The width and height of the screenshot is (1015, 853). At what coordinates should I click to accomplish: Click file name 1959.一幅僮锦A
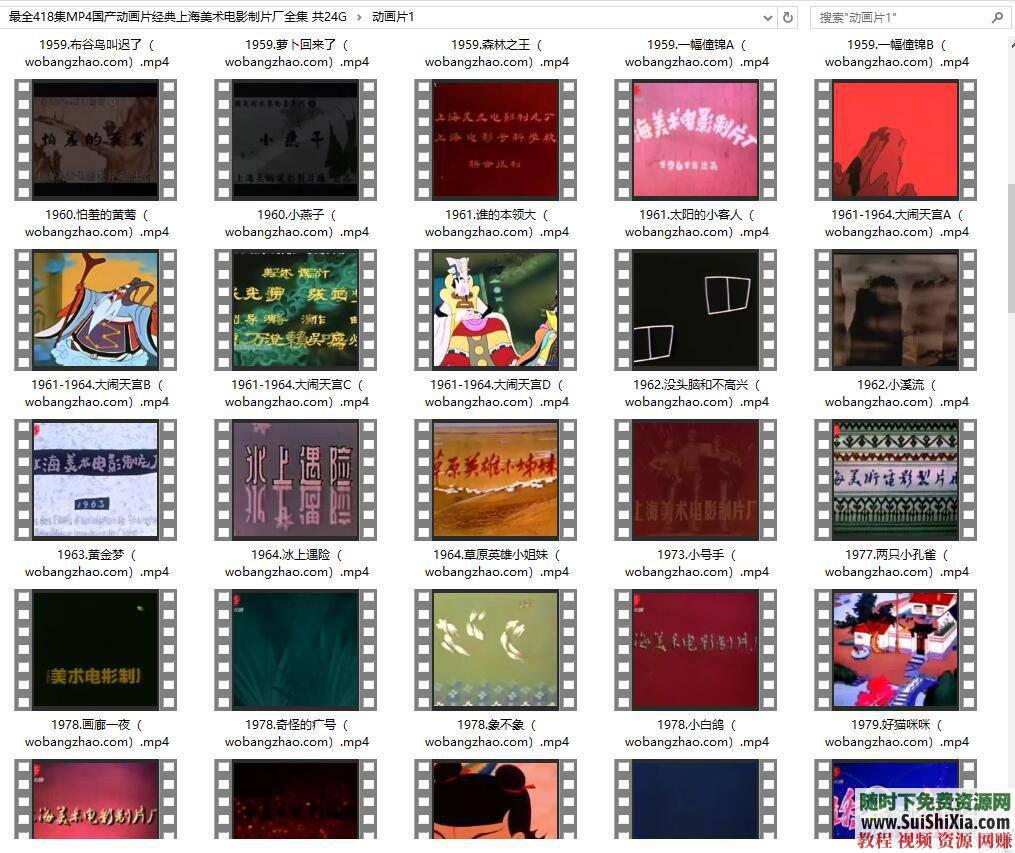tap(697, 53)
